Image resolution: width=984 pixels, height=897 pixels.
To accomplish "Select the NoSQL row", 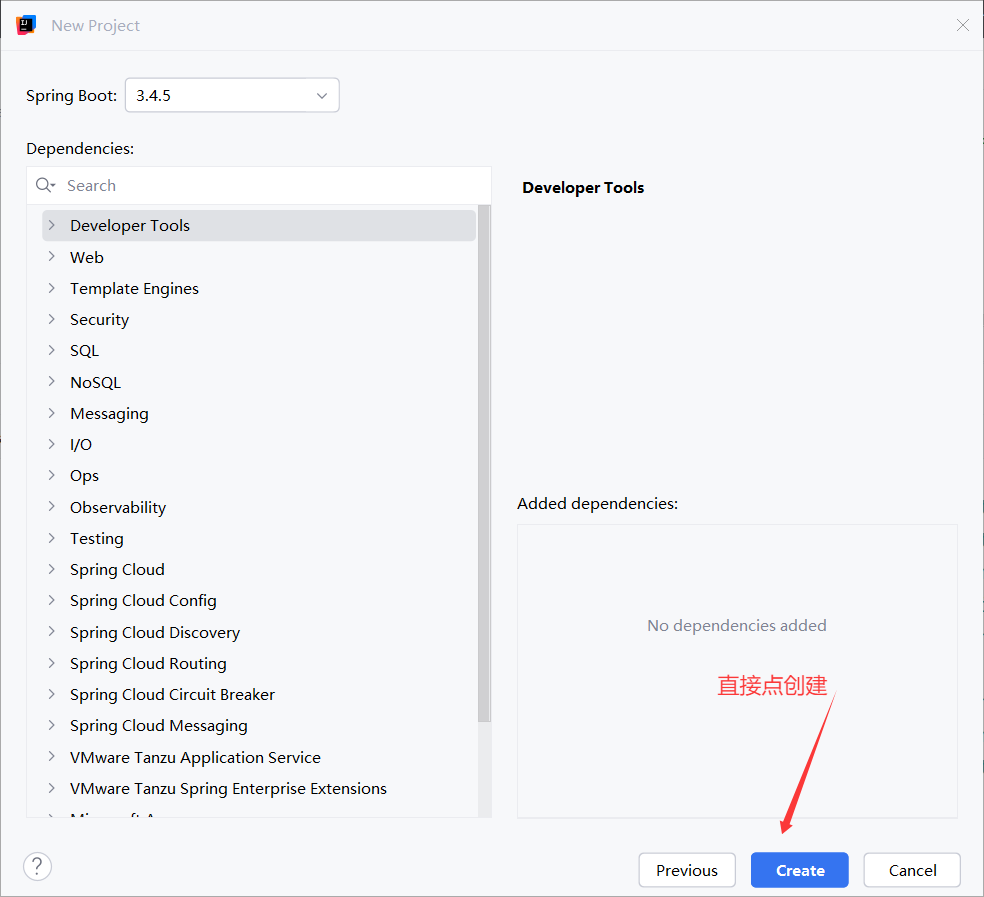I will (x=259, y=382).
